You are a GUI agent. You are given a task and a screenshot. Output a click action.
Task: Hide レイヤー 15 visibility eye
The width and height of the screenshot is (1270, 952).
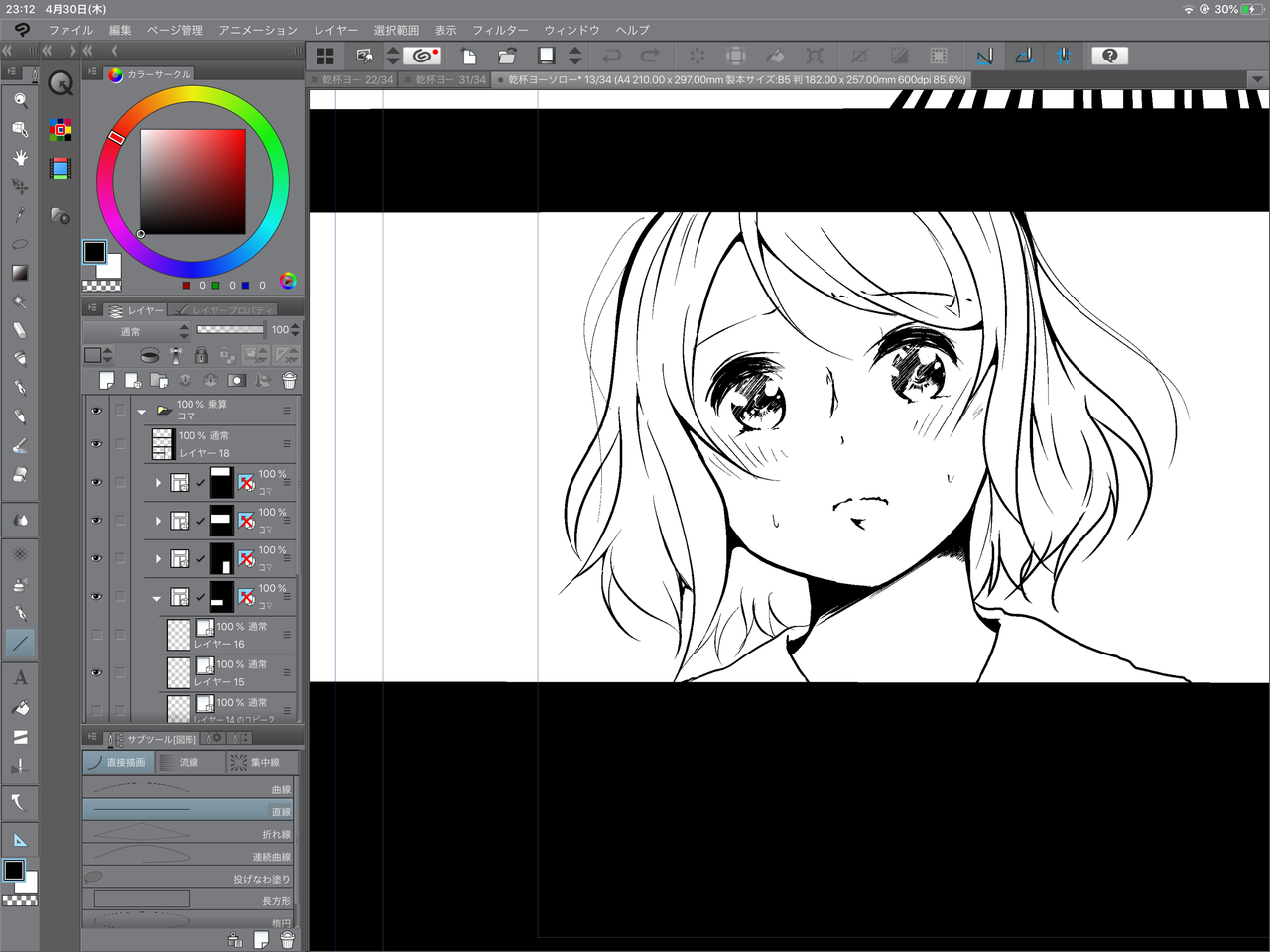[96, 672]
